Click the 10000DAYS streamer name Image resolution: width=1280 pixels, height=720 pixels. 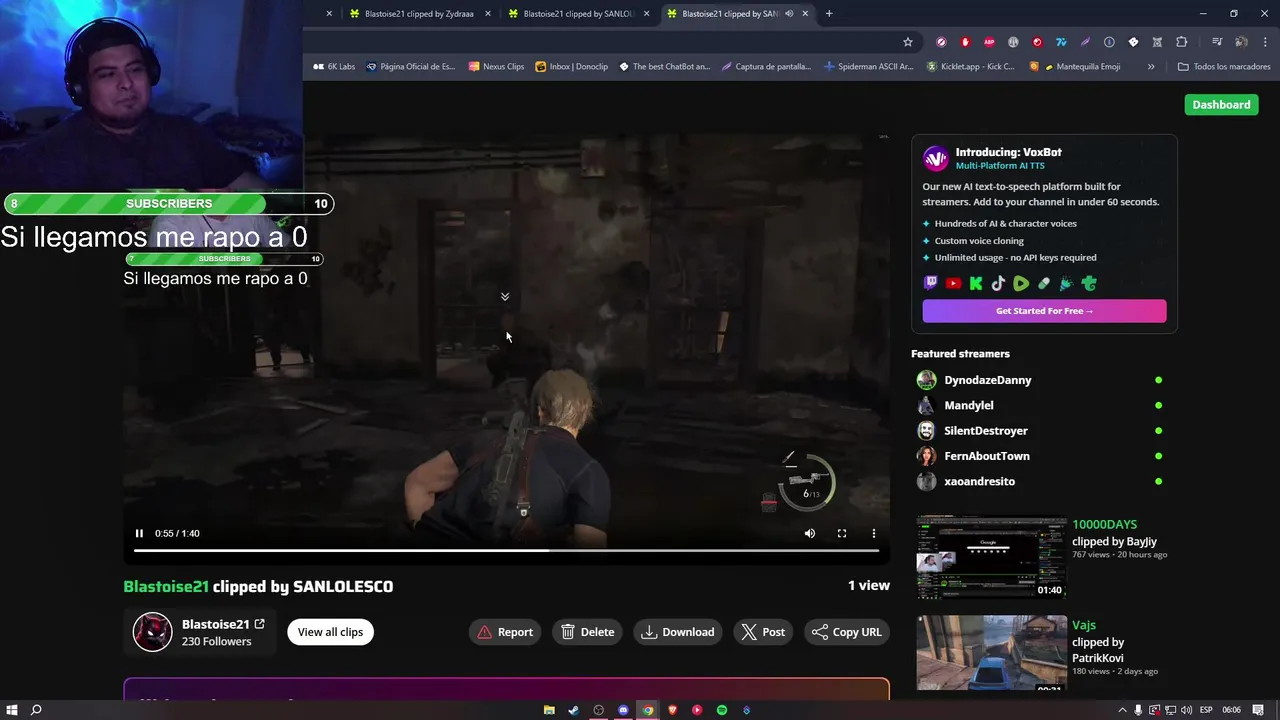point(1104,525)
